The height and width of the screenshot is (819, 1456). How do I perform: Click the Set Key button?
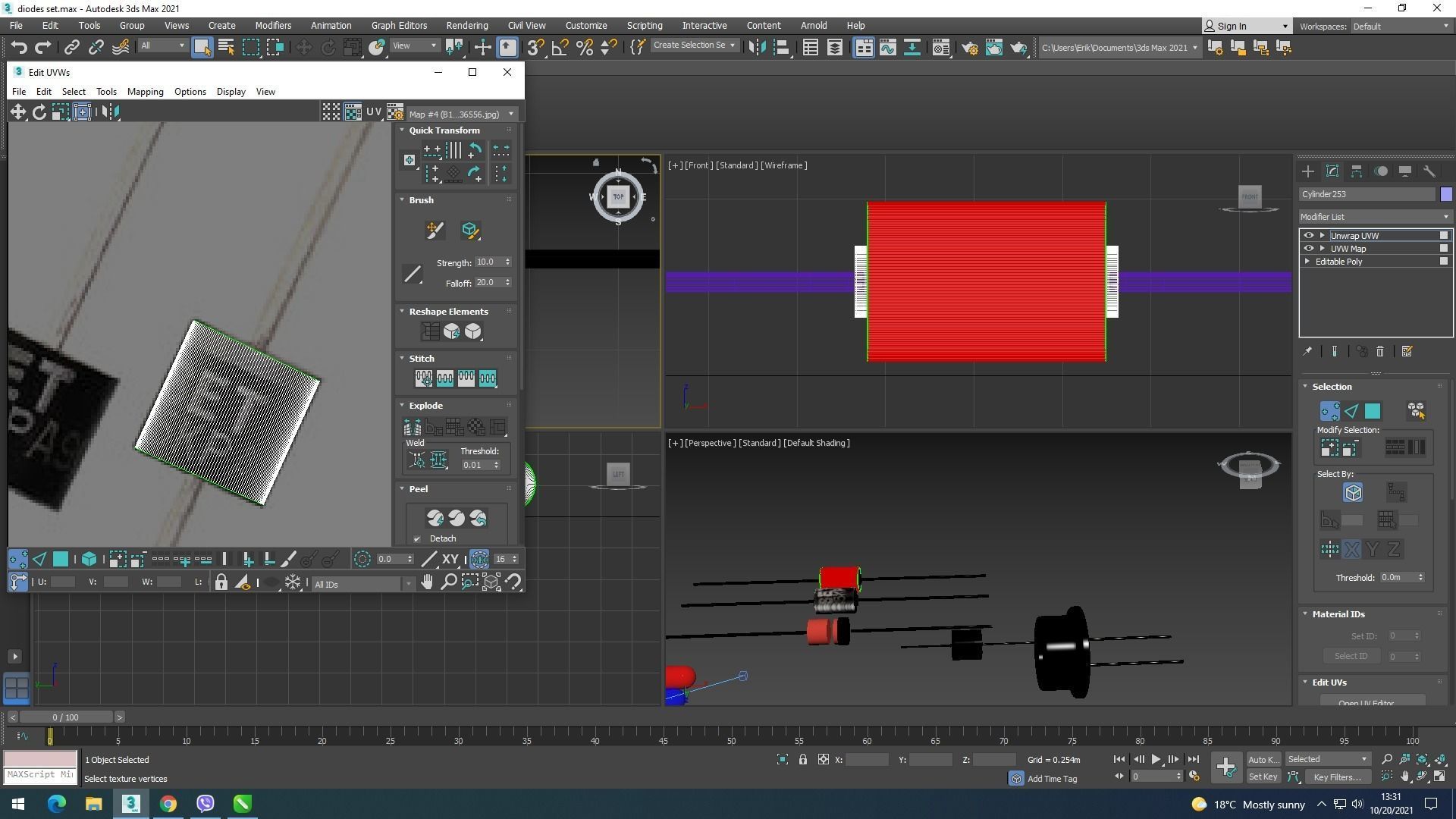[x=1263, y=777]
